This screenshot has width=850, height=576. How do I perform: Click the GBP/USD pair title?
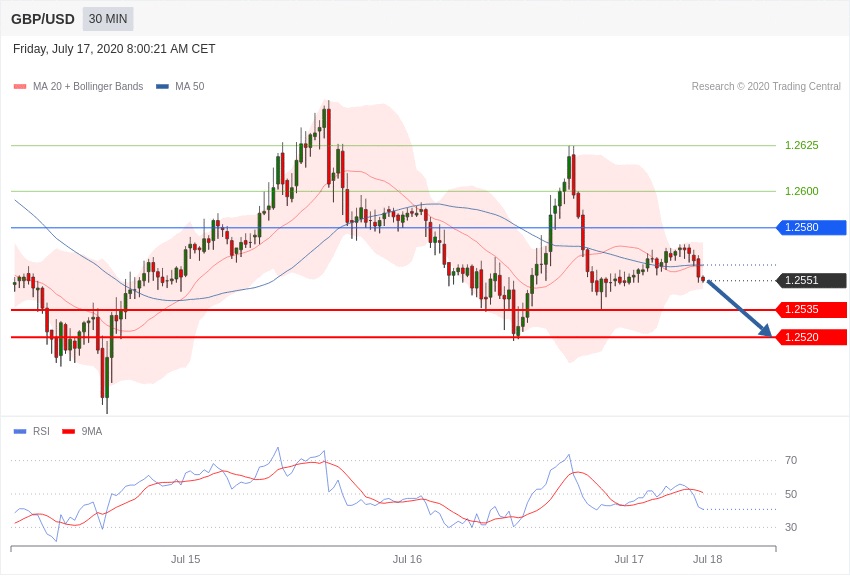point(42,19)
